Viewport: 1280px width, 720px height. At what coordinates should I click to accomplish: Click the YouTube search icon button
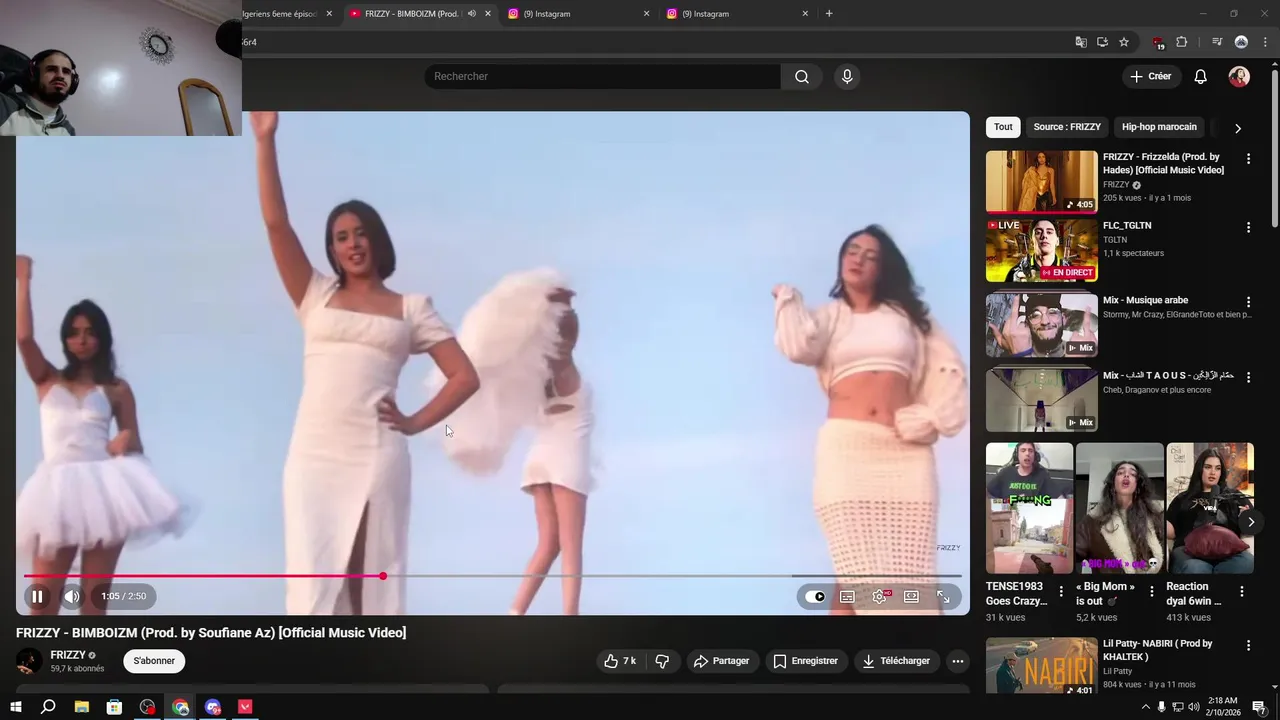tap(802, 77)
